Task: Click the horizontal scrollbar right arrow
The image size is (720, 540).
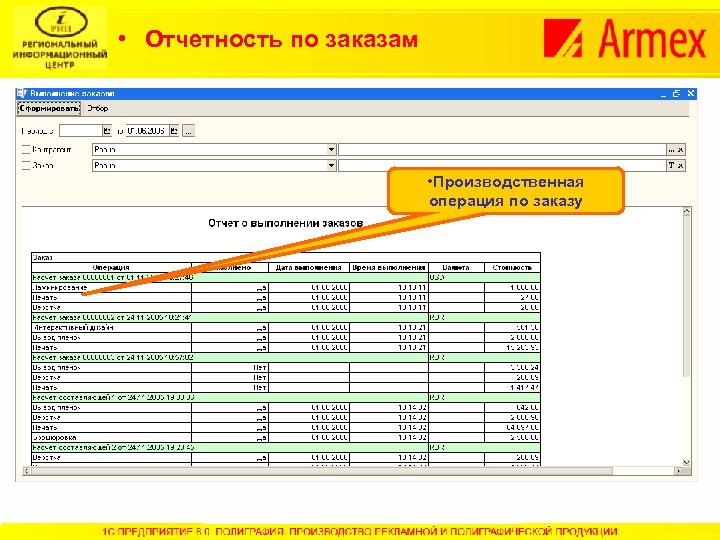Action: 678,471
